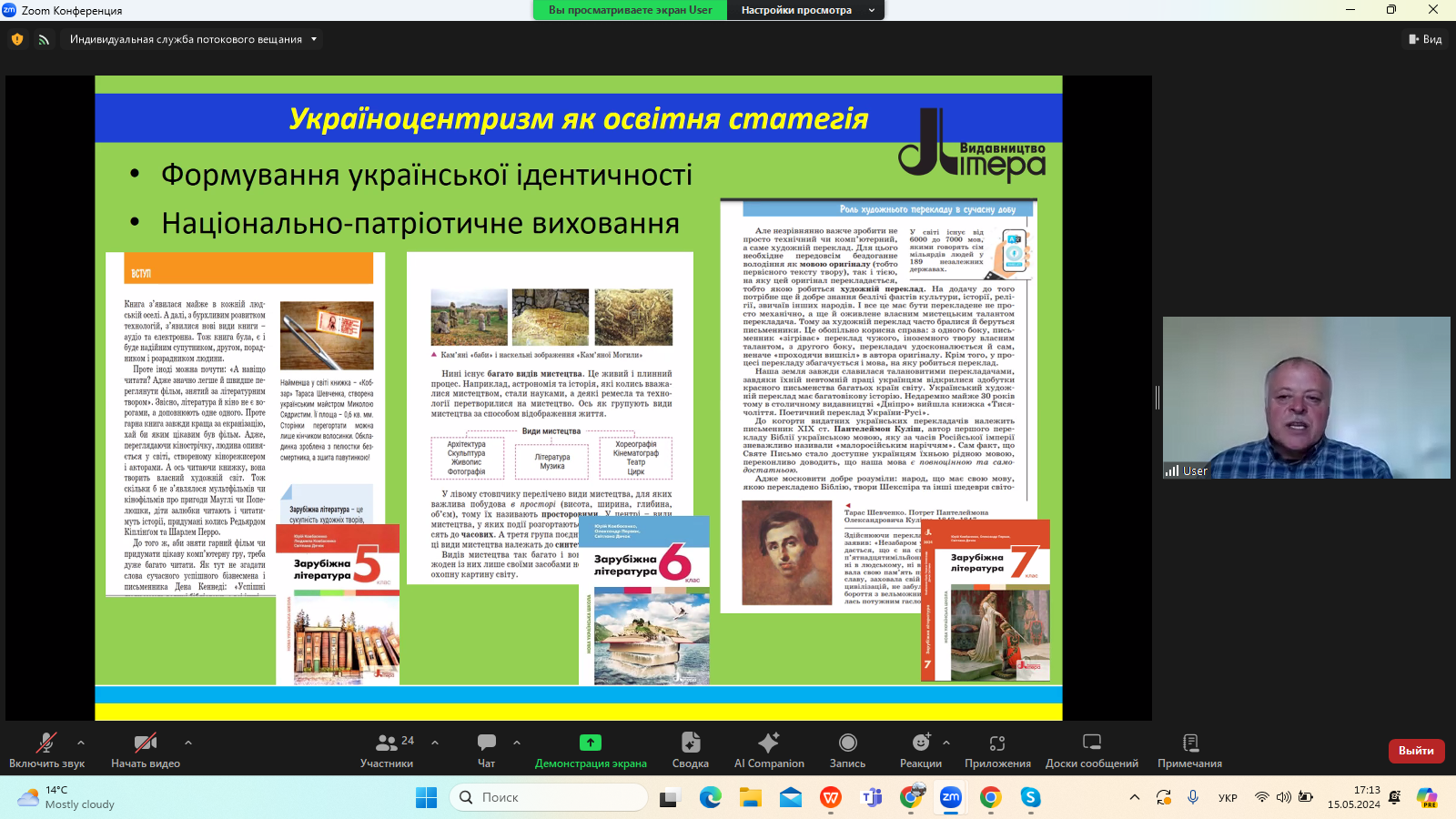The image size is (1456, 819).
Task: Start video with Начать видео
Action: [x=146, y=751]
